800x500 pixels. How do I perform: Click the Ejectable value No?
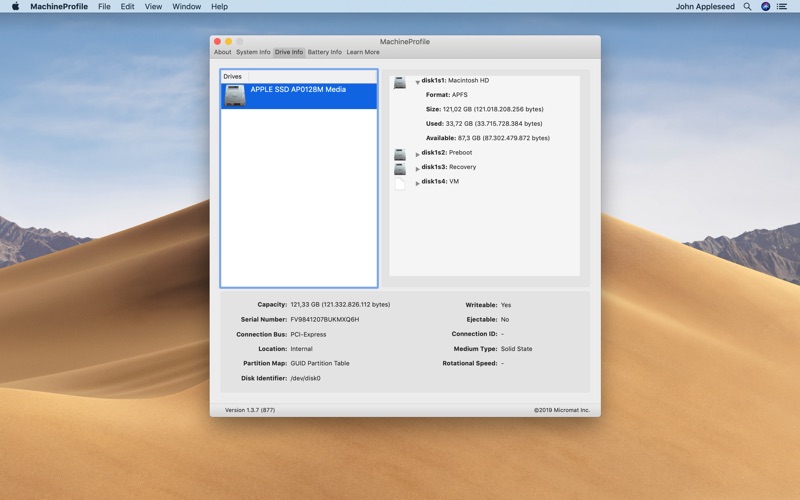[505, 319]
